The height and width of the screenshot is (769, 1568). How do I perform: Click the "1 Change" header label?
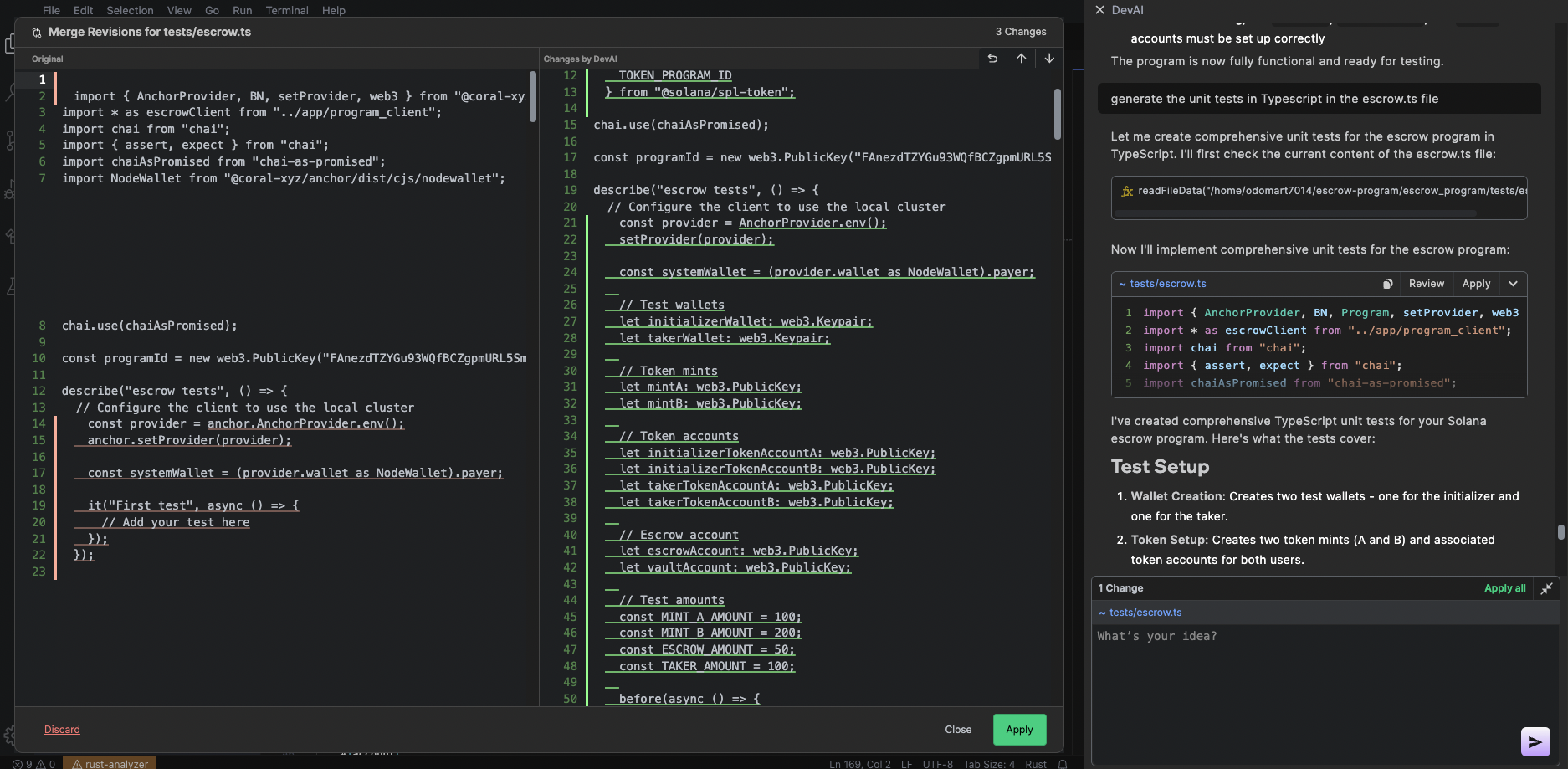(1120, 588)
